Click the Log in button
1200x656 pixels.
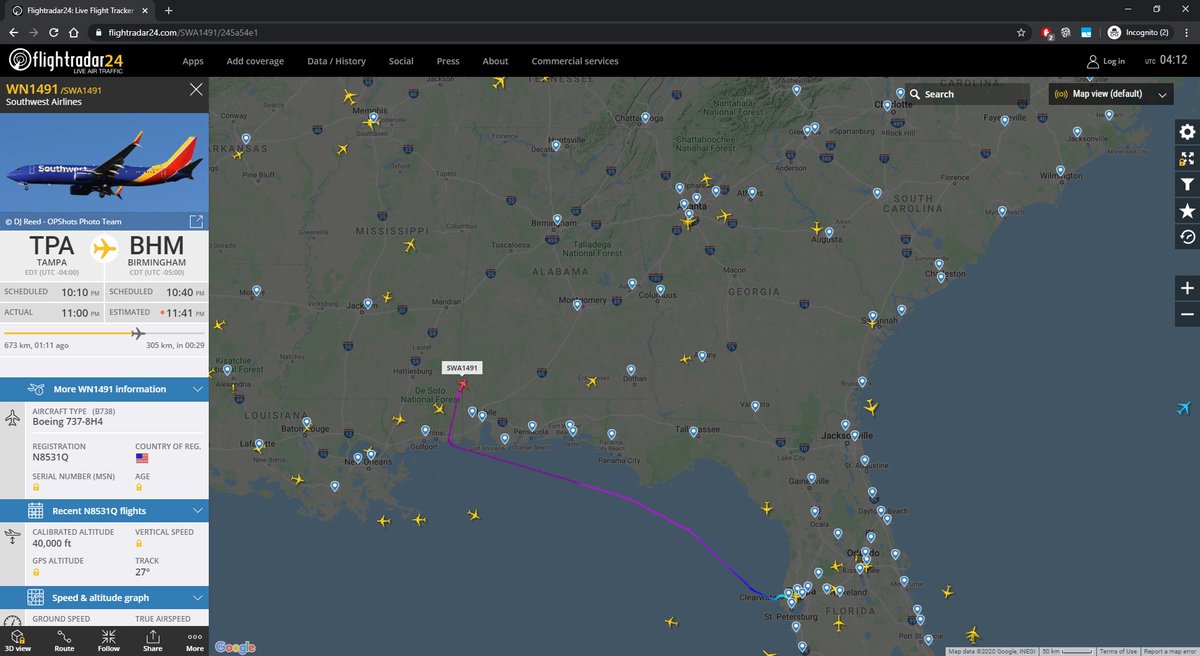click(x=1105, y=61)
